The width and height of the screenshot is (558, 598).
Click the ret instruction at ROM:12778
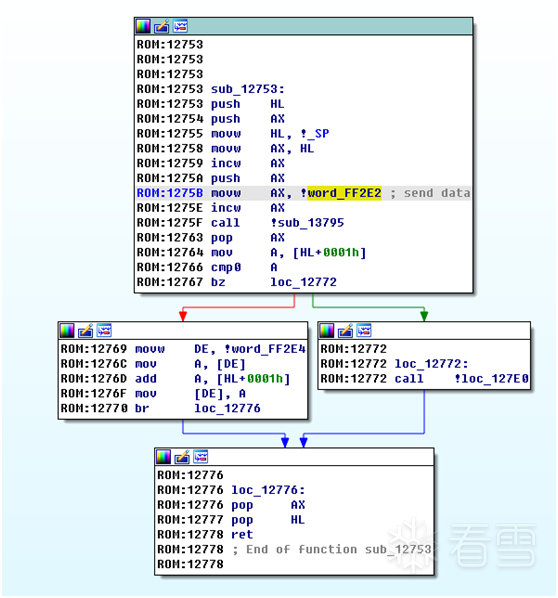click(242, 535)
